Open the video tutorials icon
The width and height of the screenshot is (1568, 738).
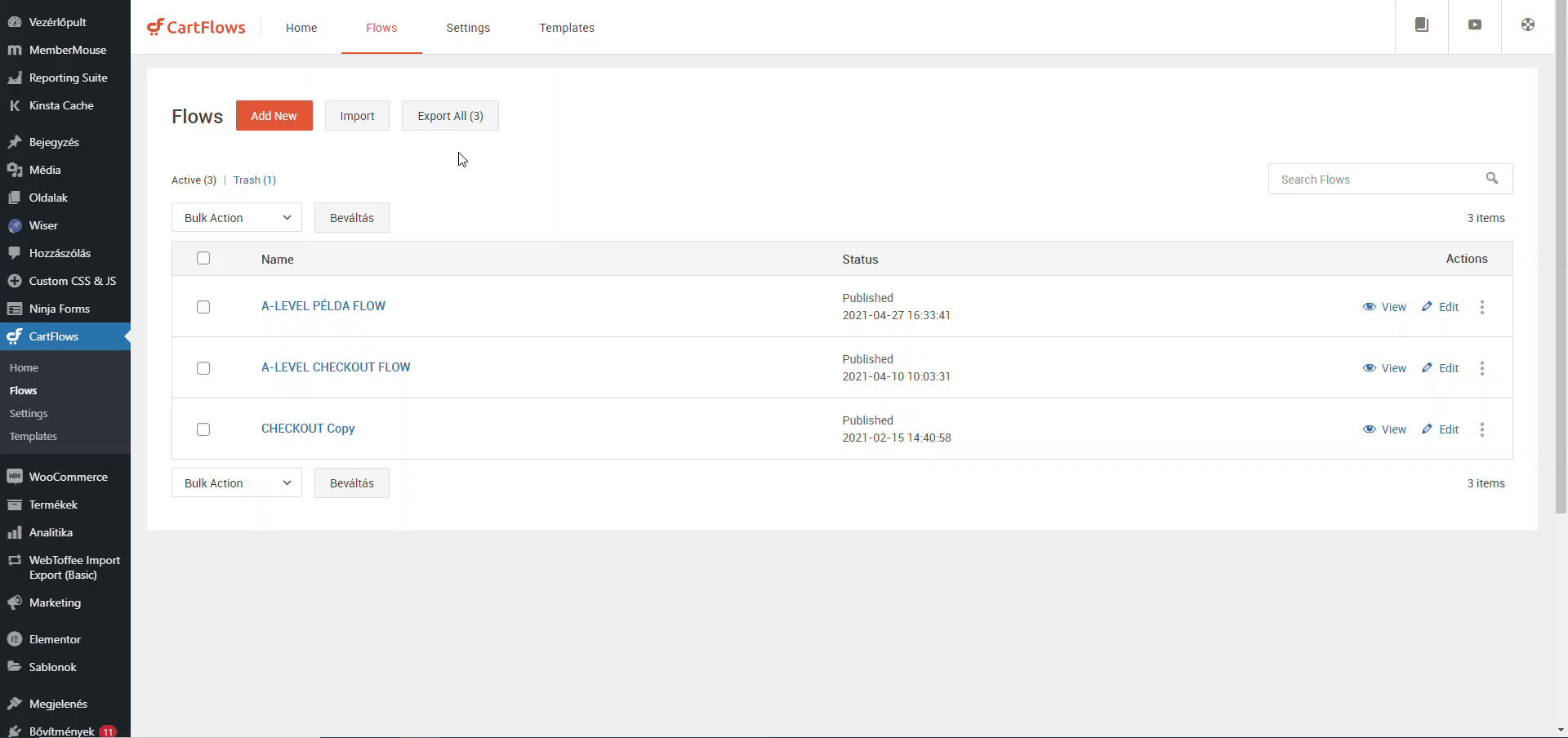coord(1475,24)
